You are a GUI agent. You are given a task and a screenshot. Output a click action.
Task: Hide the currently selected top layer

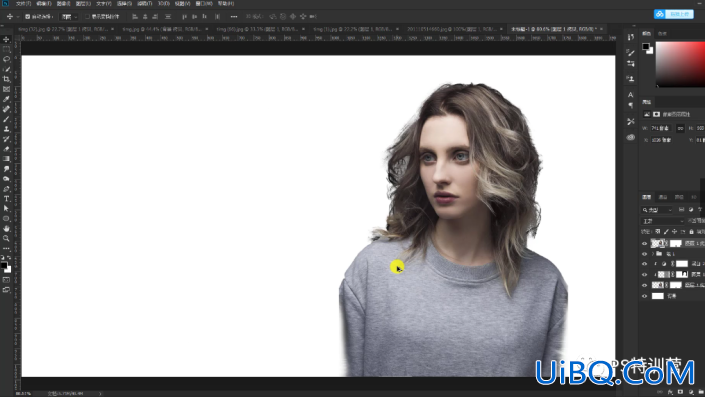pos(644,244)
